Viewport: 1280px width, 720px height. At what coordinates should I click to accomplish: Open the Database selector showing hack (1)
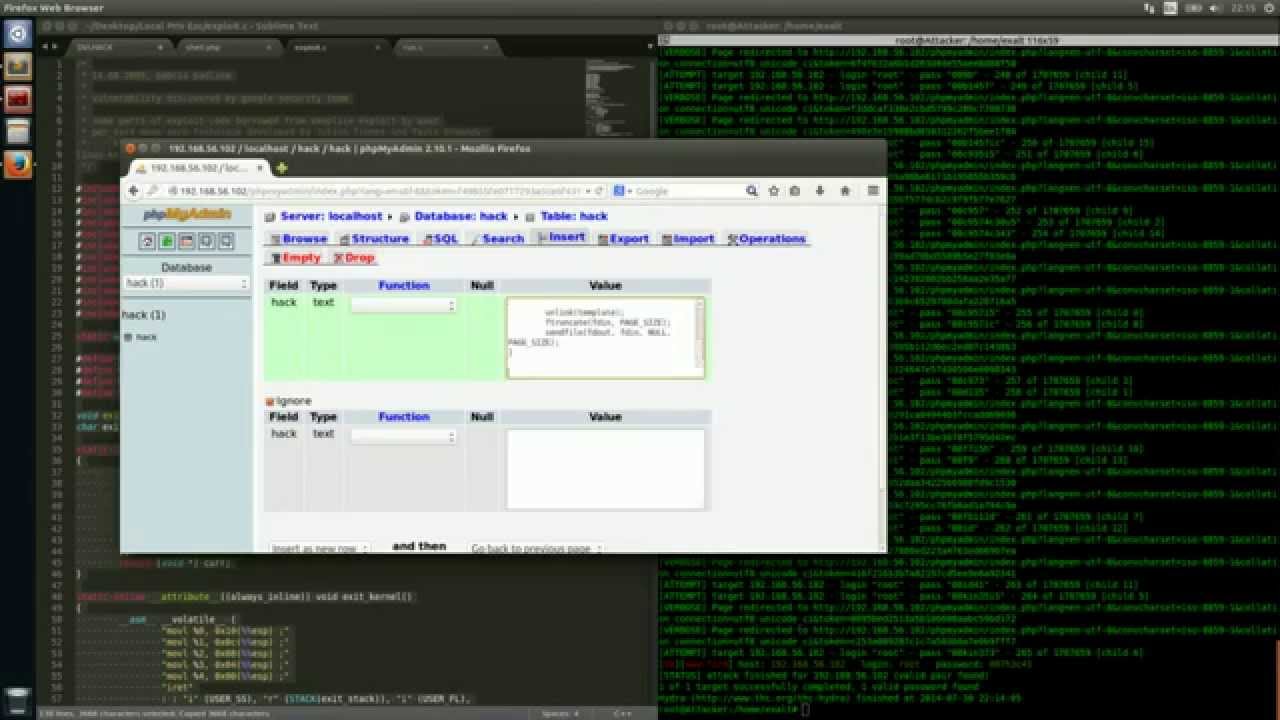coord(186,284)
